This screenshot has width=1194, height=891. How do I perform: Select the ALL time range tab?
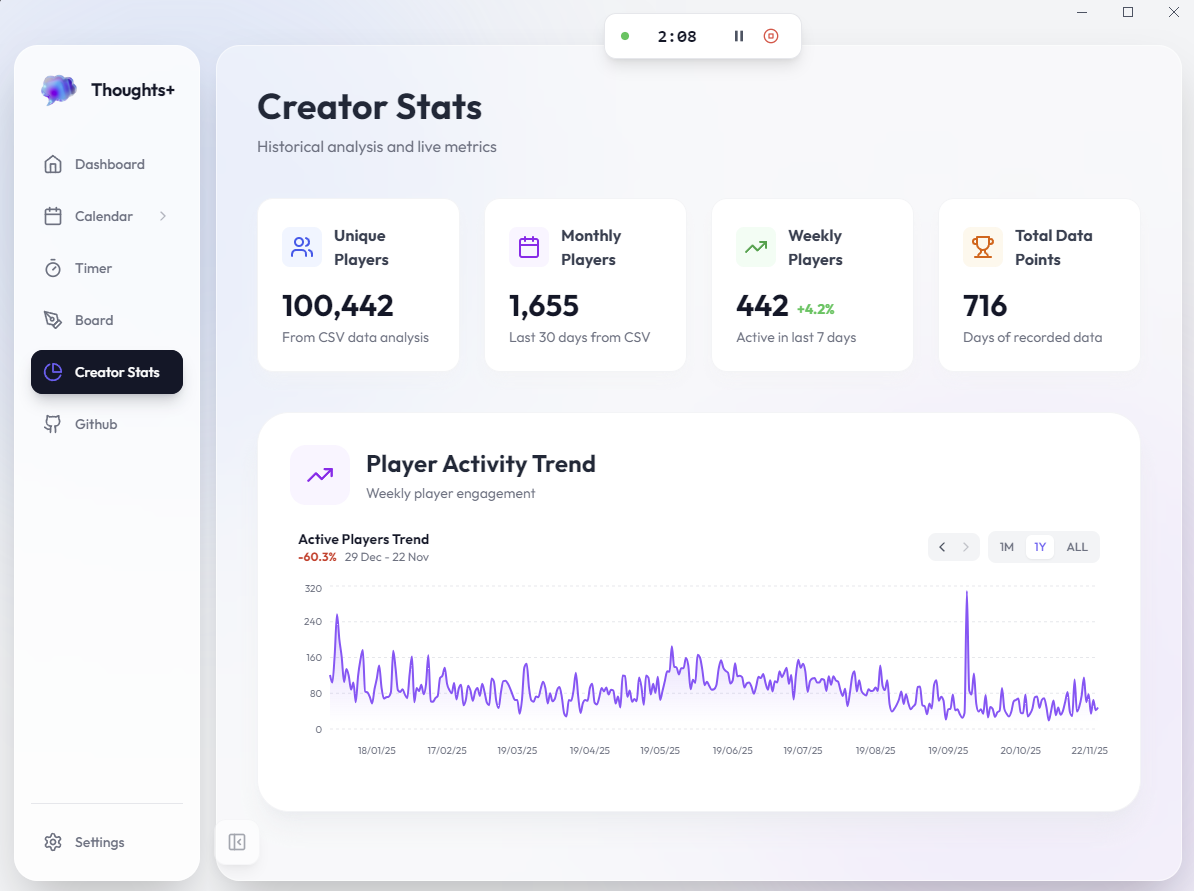[x=1077, y=547]
